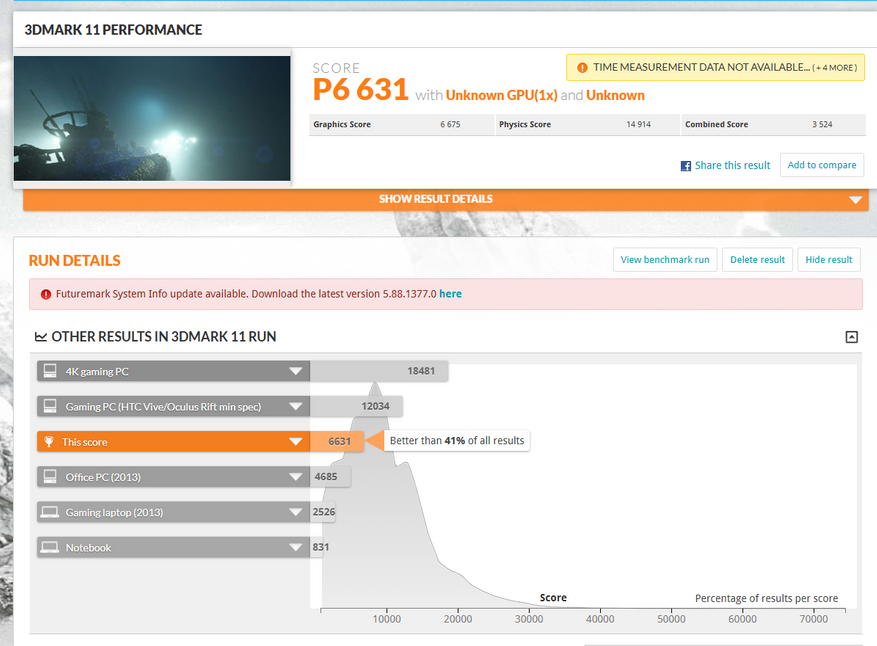Expand the This score dropdown arrow
Viewport: 877px width, 646px height.
point(296,442)
